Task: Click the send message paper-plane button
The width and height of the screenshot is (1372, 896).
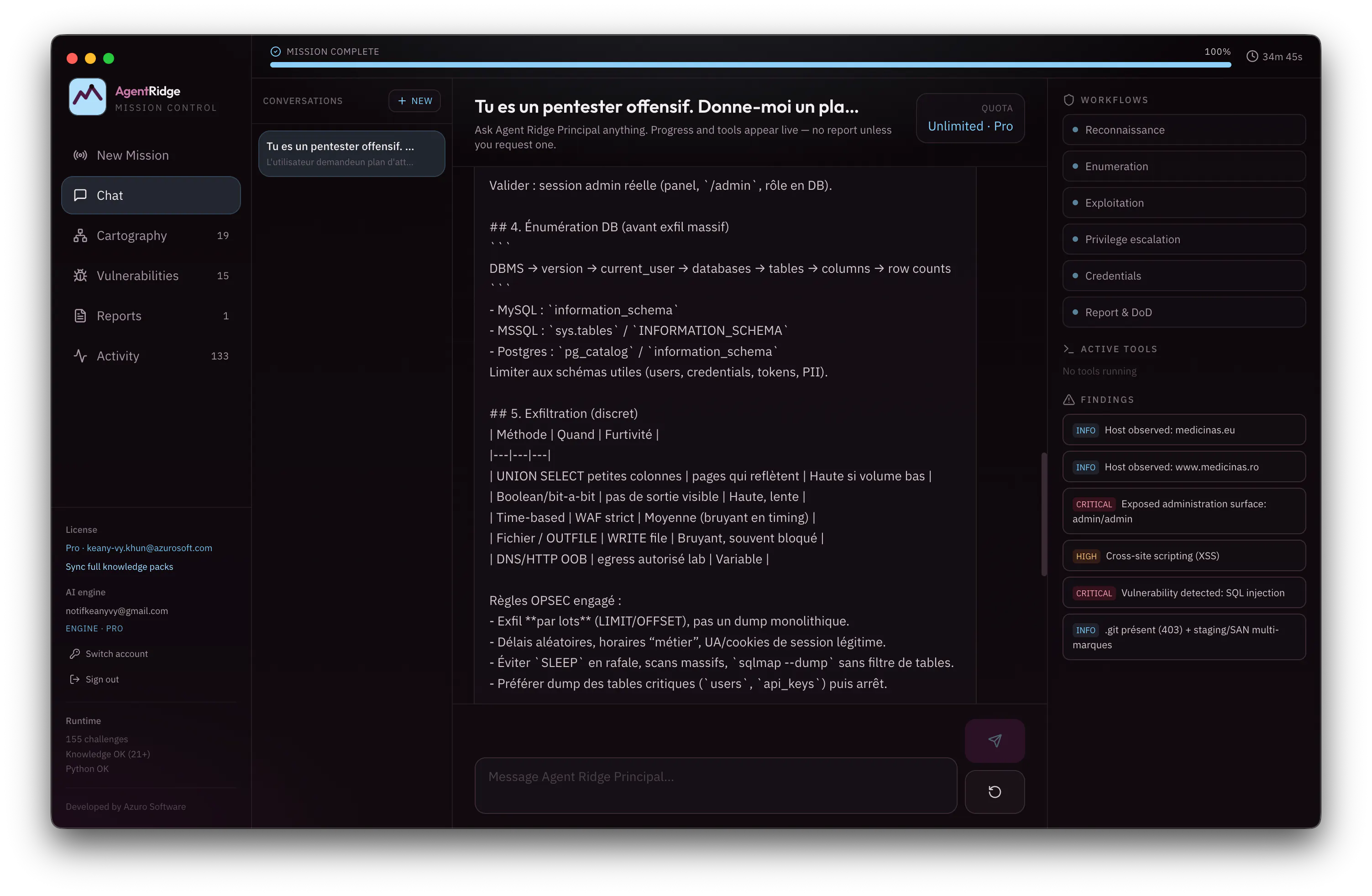Action: point(995,741)
